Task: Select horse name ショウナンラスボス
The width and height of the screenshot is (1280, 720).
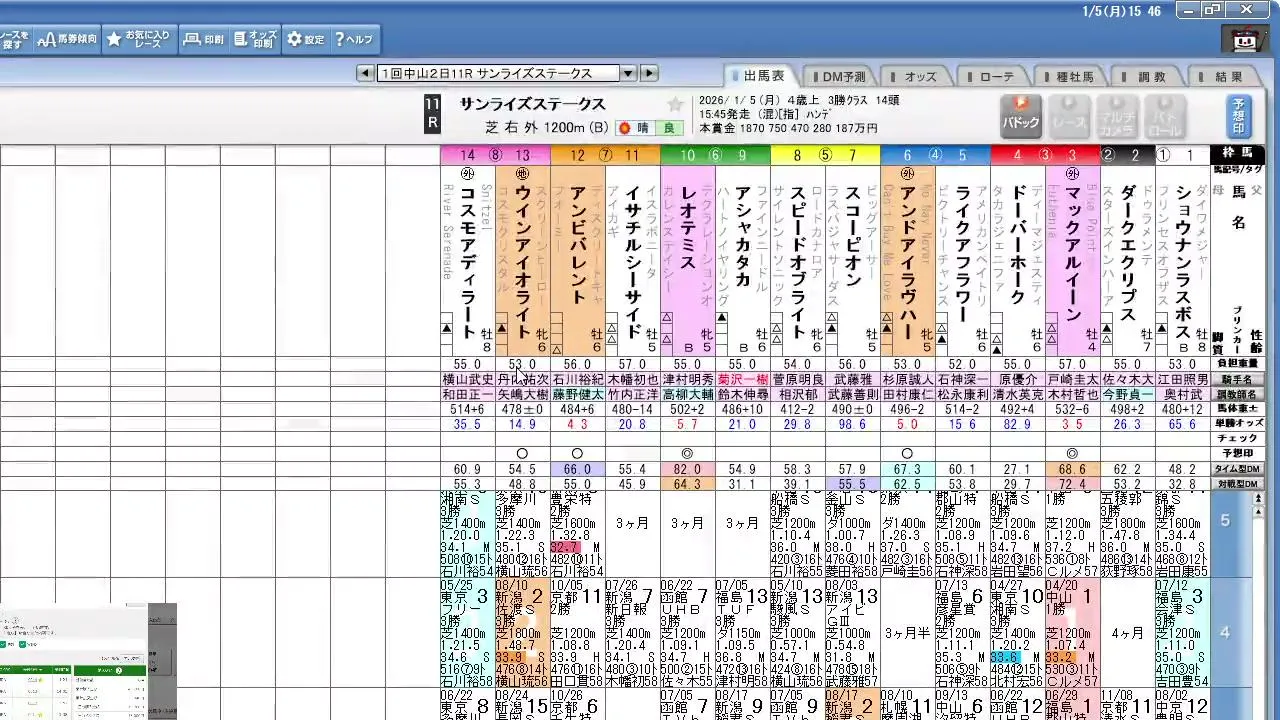Action: tap(1183, 262)
